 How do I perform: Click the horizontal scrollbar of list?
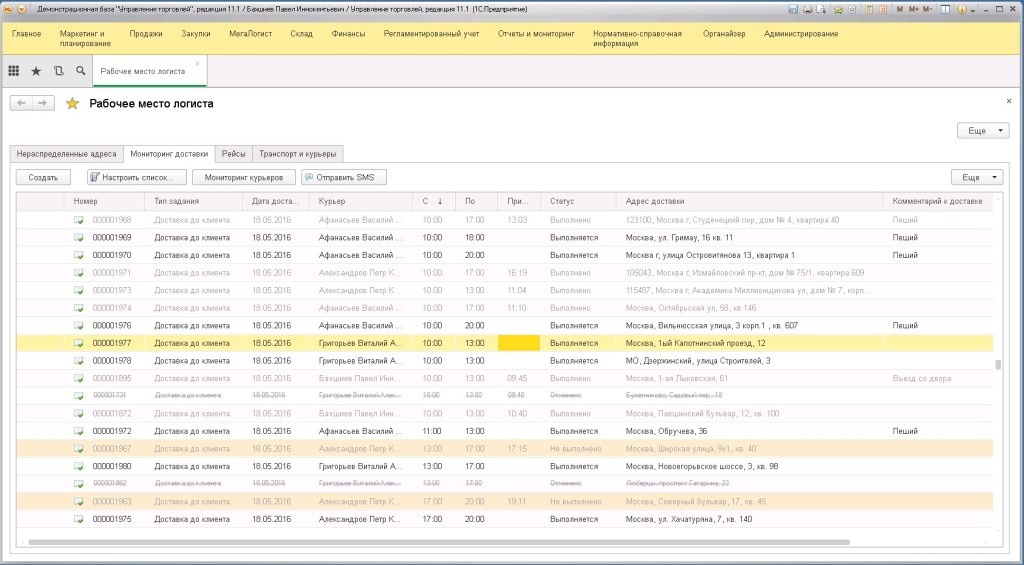(x=439, y=542)
